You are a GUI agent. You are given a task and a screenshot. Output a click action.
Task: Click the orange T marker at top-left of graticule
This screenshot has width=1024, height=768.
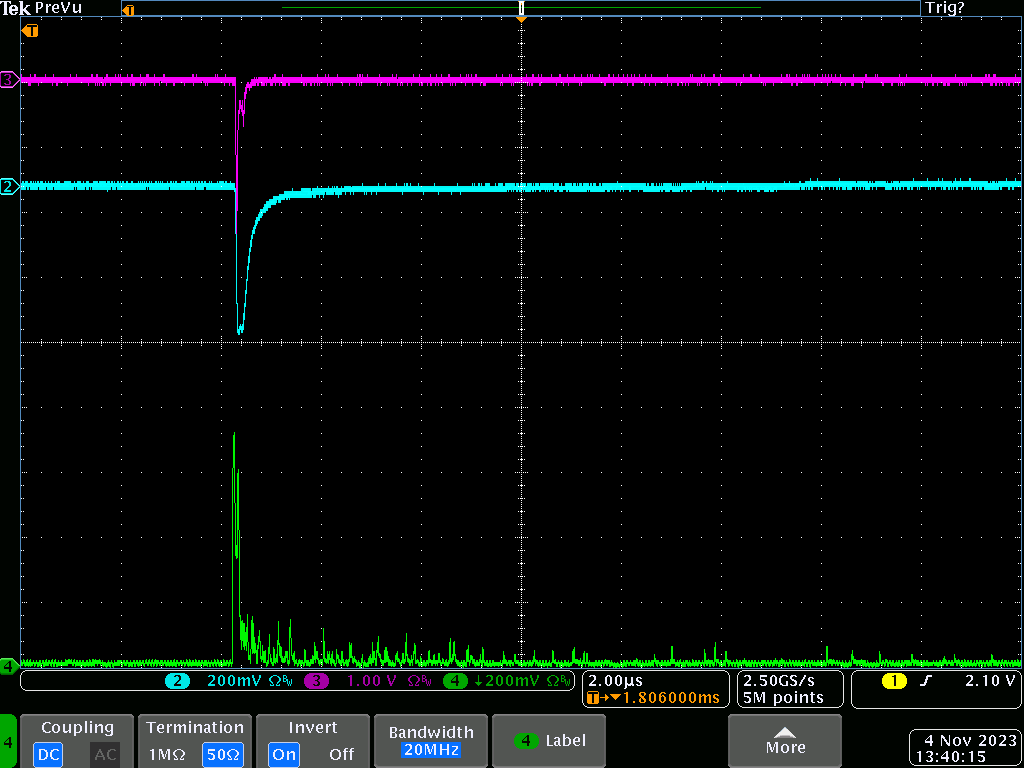point(31,31)
